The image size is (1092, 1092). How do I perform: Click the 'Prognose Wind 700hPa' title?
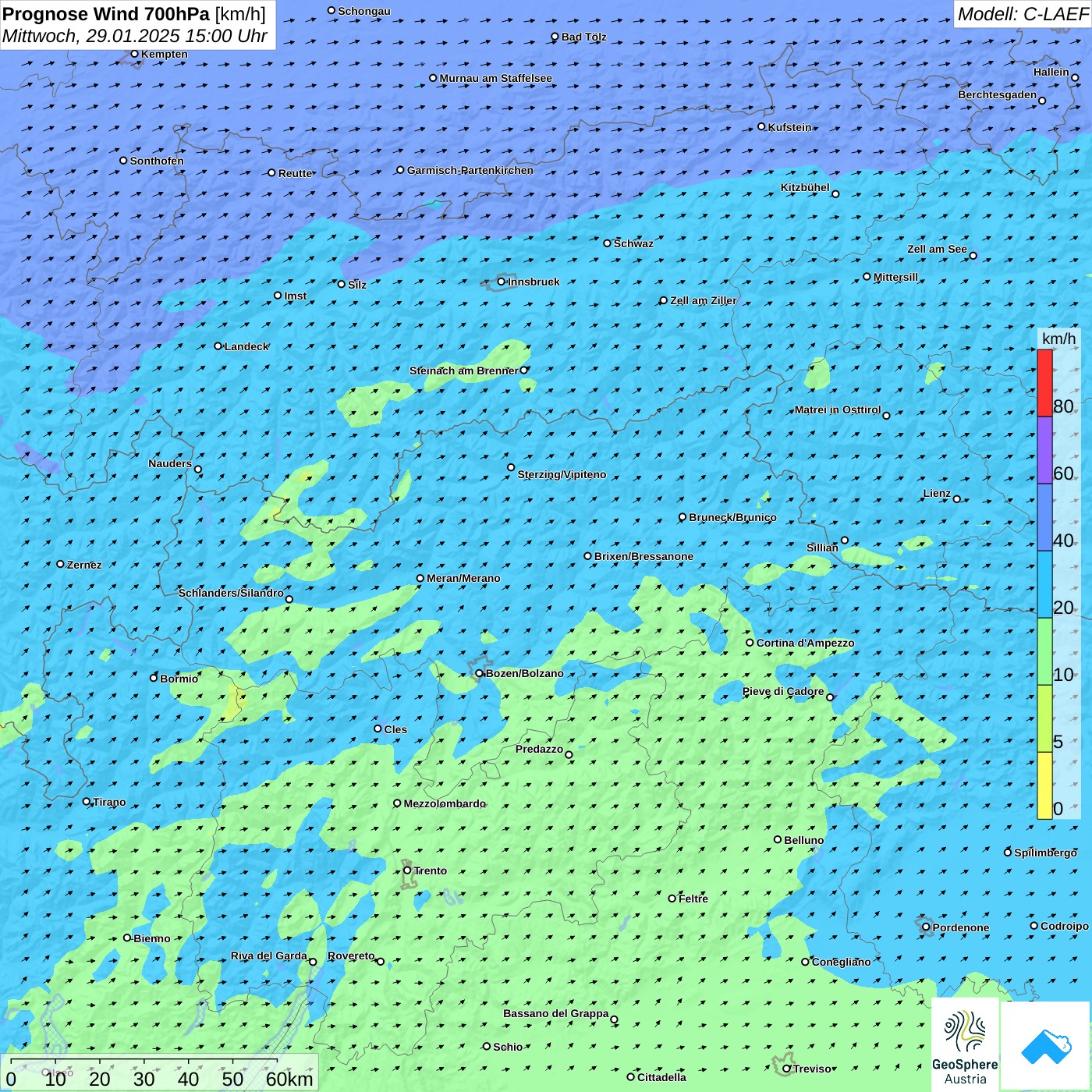[107, 14]
